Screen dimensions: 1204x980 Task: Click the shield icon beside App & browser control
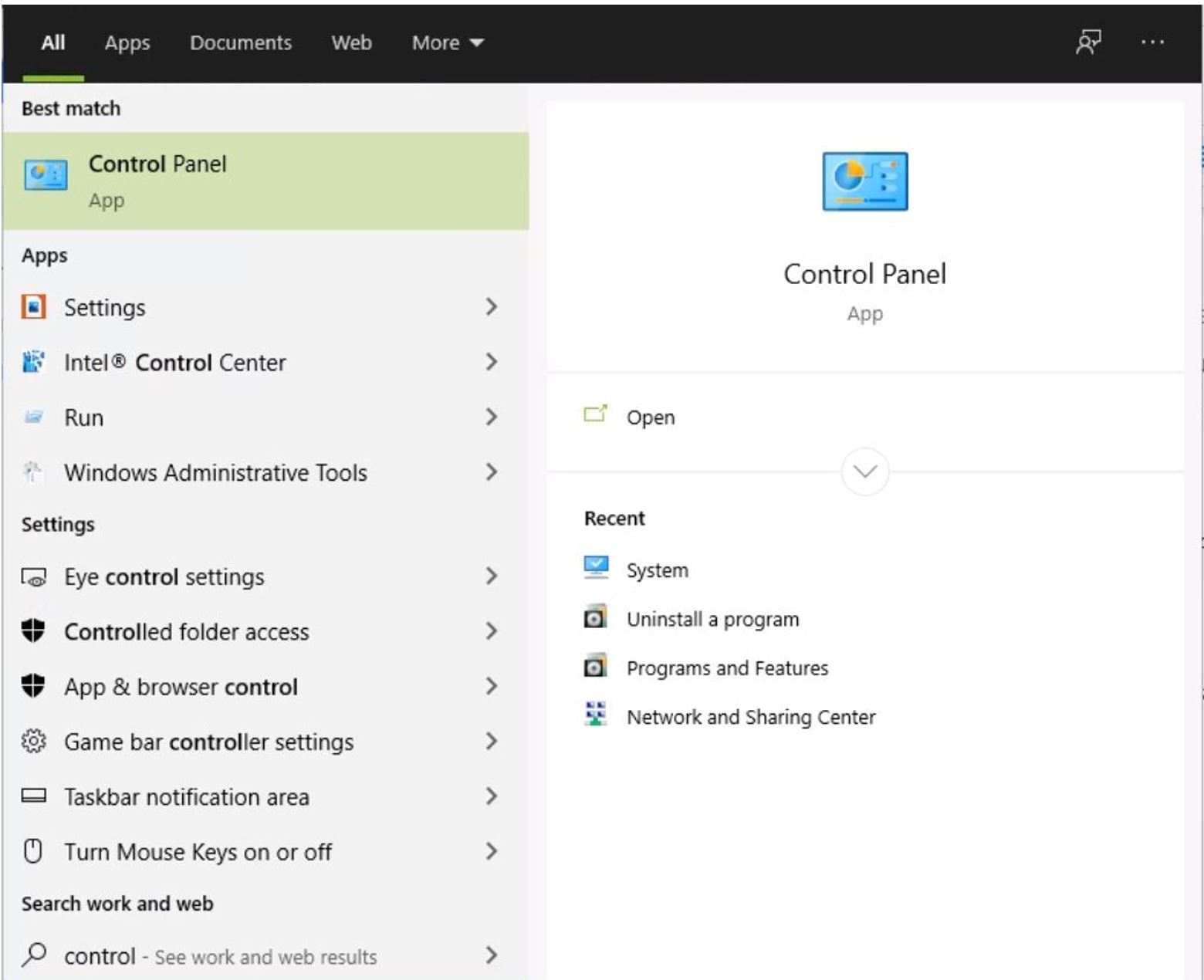point(33,686)
